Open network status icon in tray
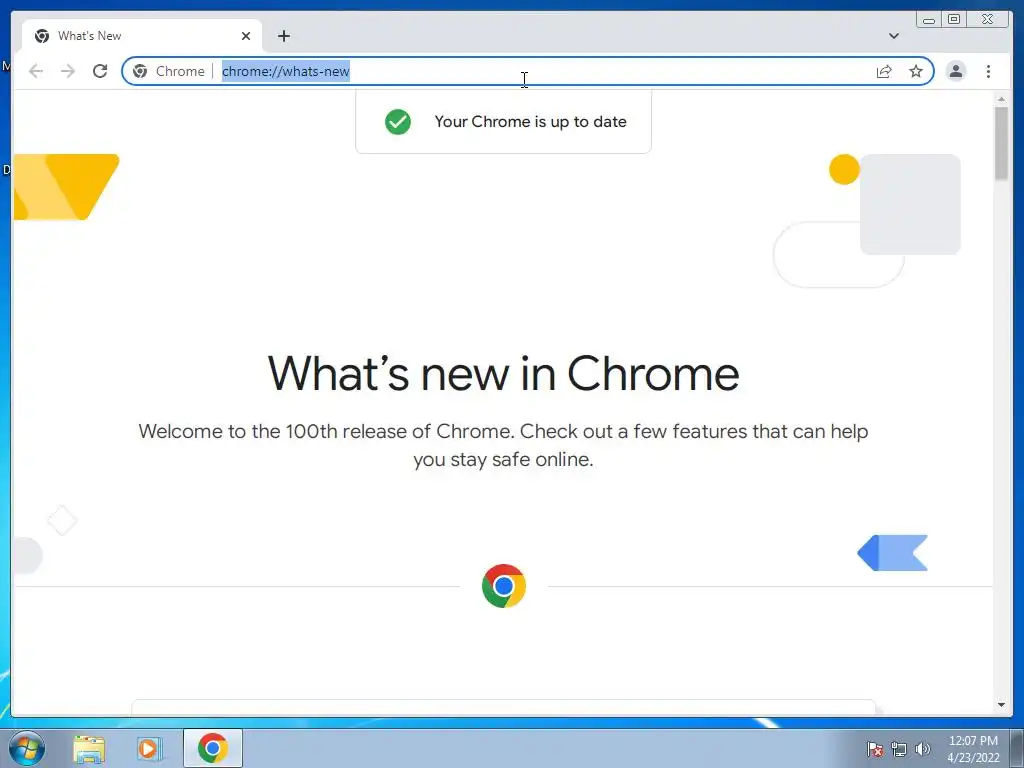 899,749
